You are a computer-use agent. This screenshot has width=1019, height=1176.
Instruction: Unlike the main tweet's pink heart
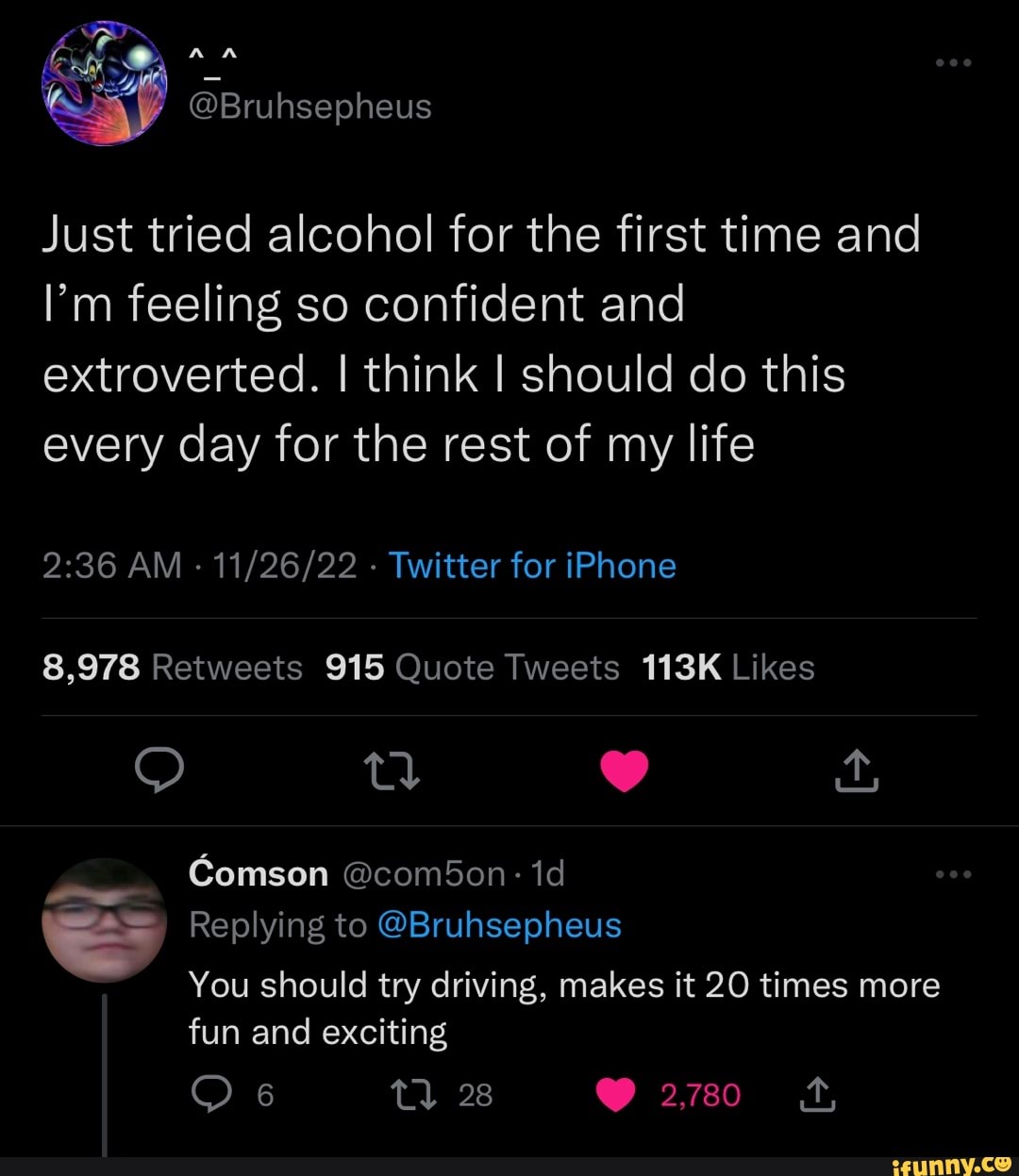(x=625, y=771)
